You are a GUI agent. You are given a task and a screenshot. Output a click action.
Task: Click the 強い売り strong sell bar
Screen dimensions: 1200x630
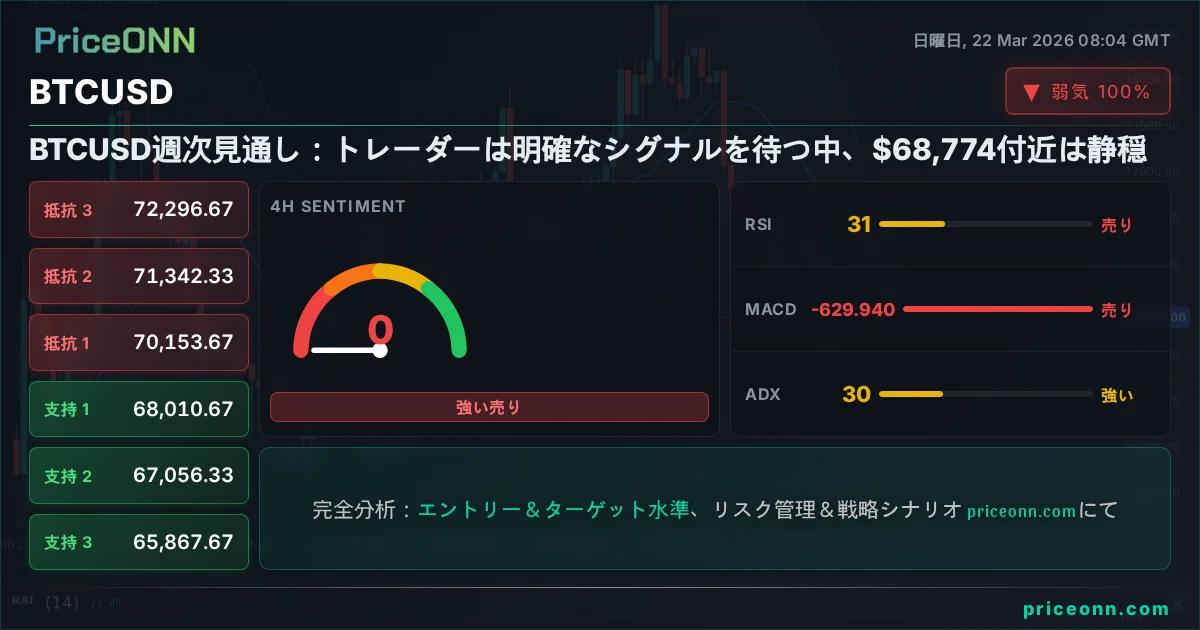pyautogui.click(x=488, y=407)
